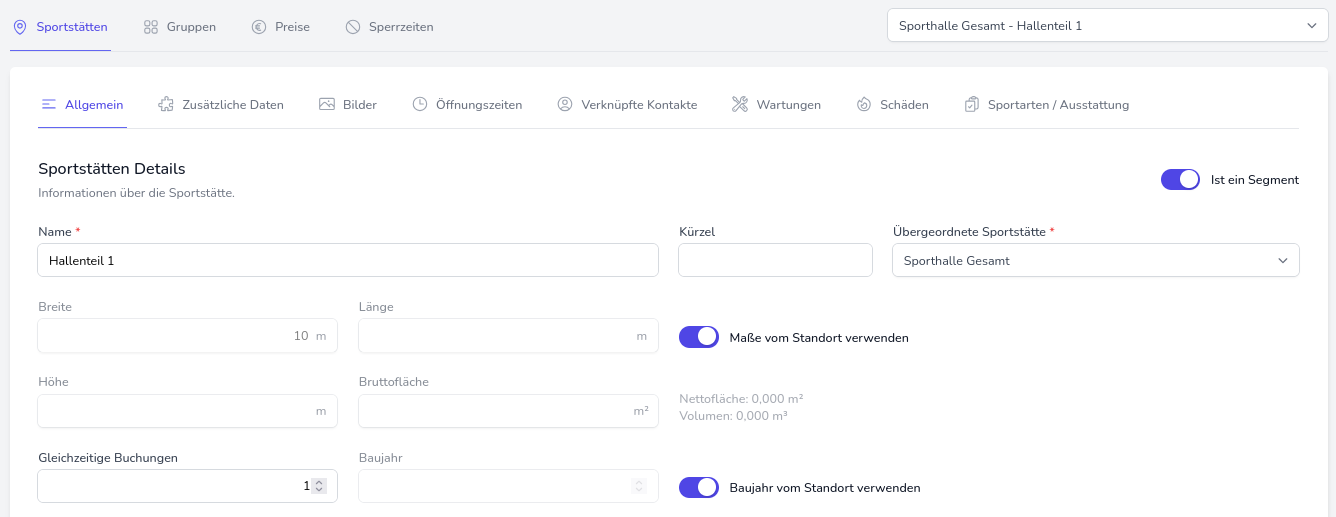This screenshot has height=517, width=1336.
Task: Click the Wartungen tools icon
Action: tap(740, 104)
